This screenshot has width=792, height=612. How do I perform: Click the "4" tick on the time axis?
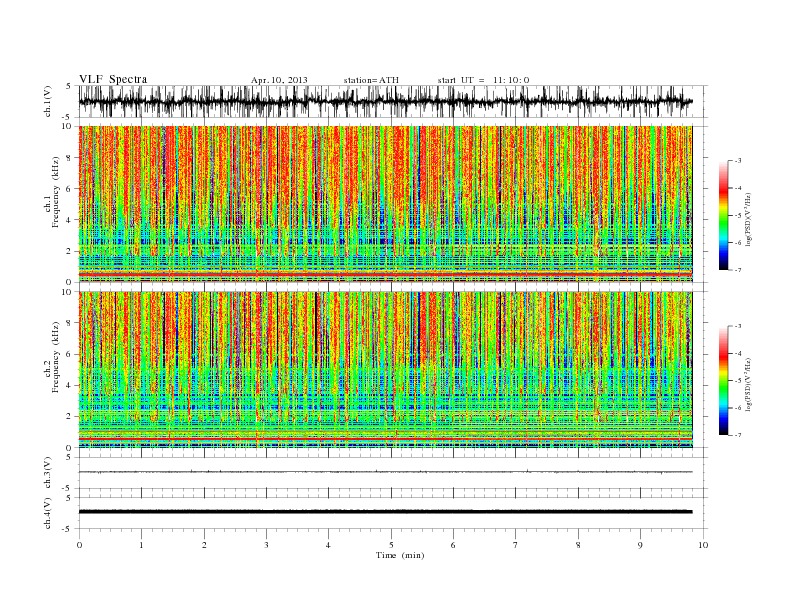(x=328, y=545)
